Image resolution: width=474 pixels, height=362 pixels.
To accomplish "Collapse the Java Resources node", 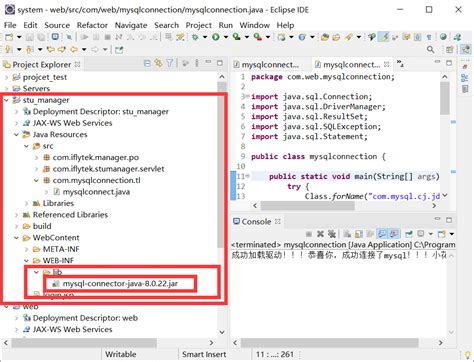I will pos(16,135).
